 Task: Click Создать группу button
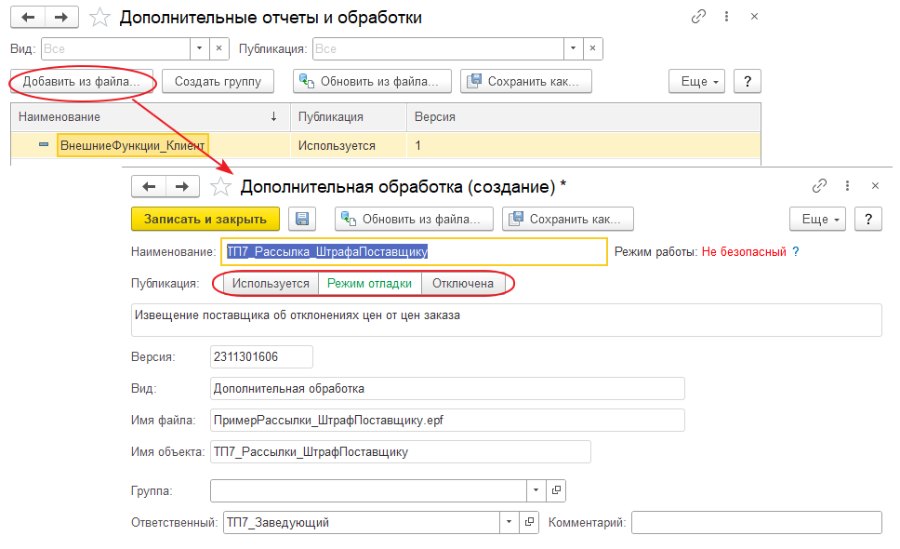[218, 82]
